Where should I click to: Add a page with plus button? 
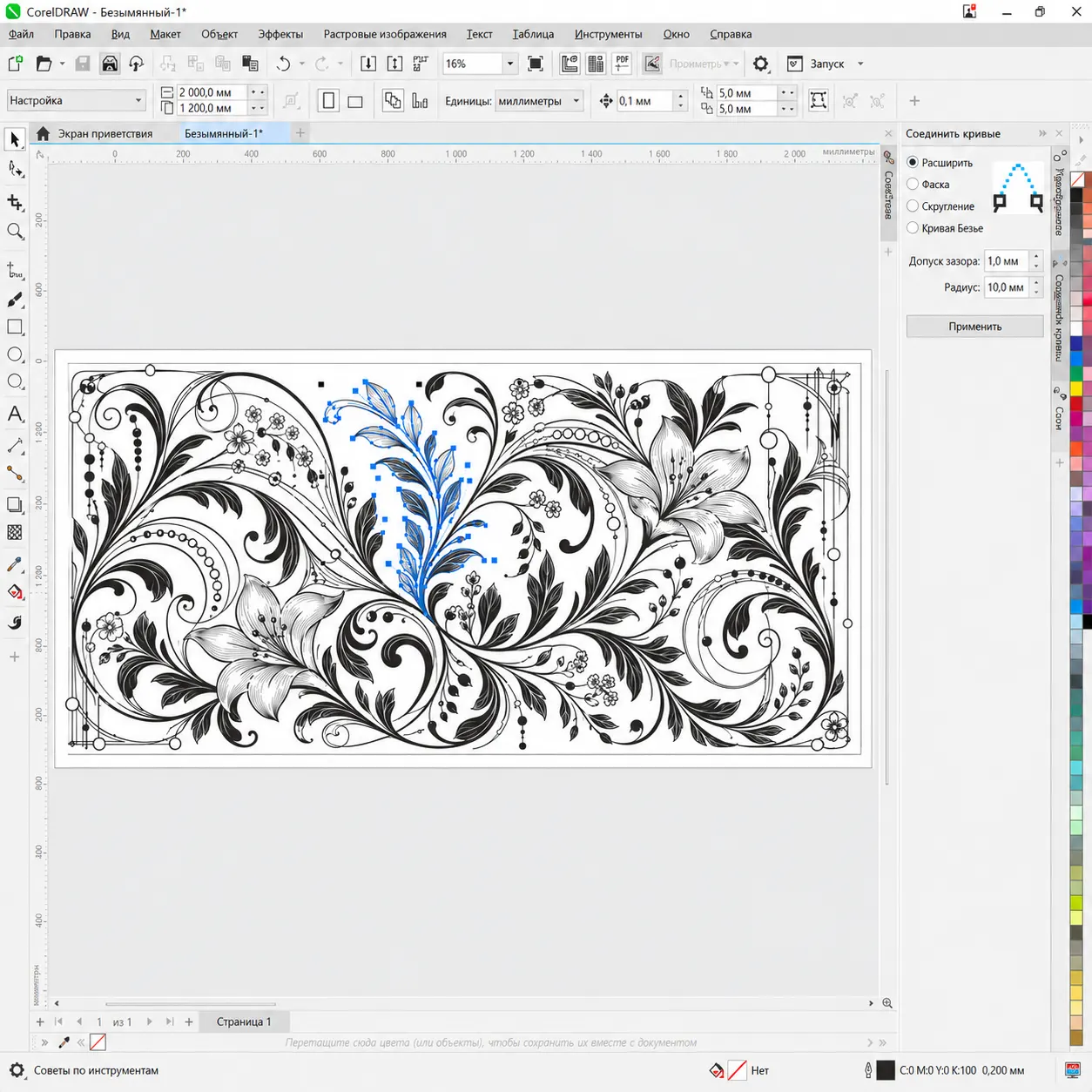pyautogui.click(x=40, y=1021)
